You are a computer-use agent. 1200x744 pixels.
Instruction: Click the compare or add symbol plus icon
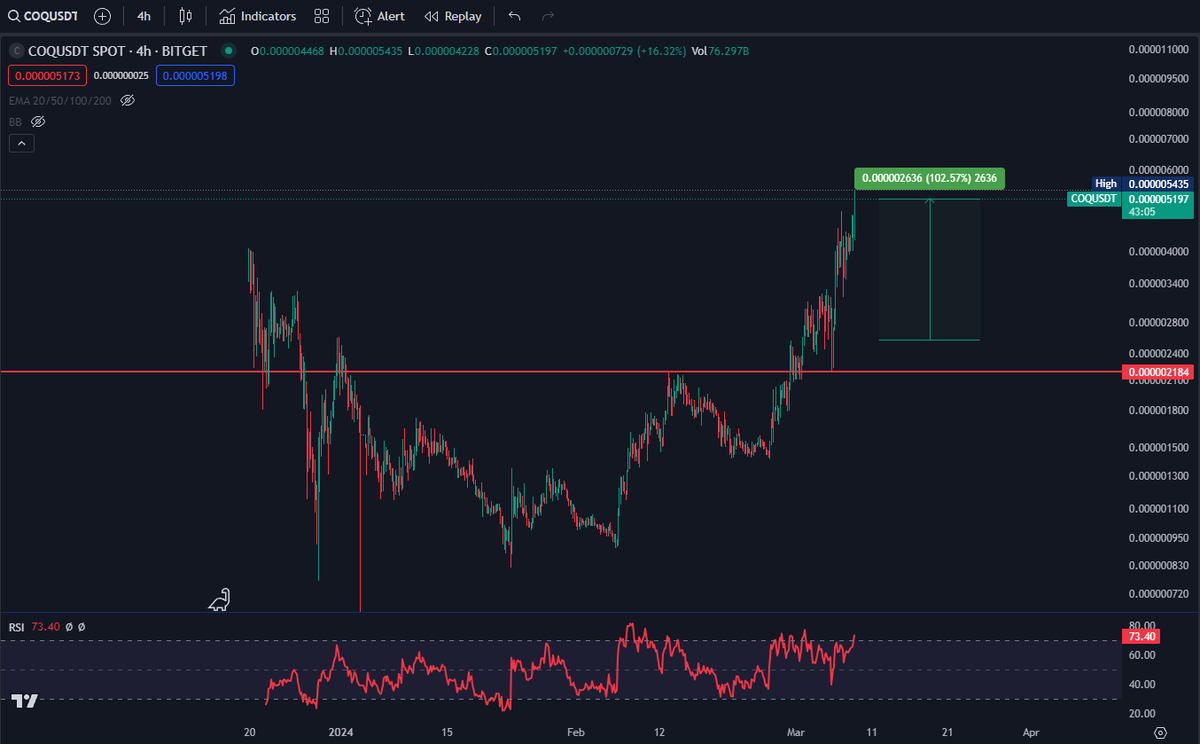coord(102,16)
